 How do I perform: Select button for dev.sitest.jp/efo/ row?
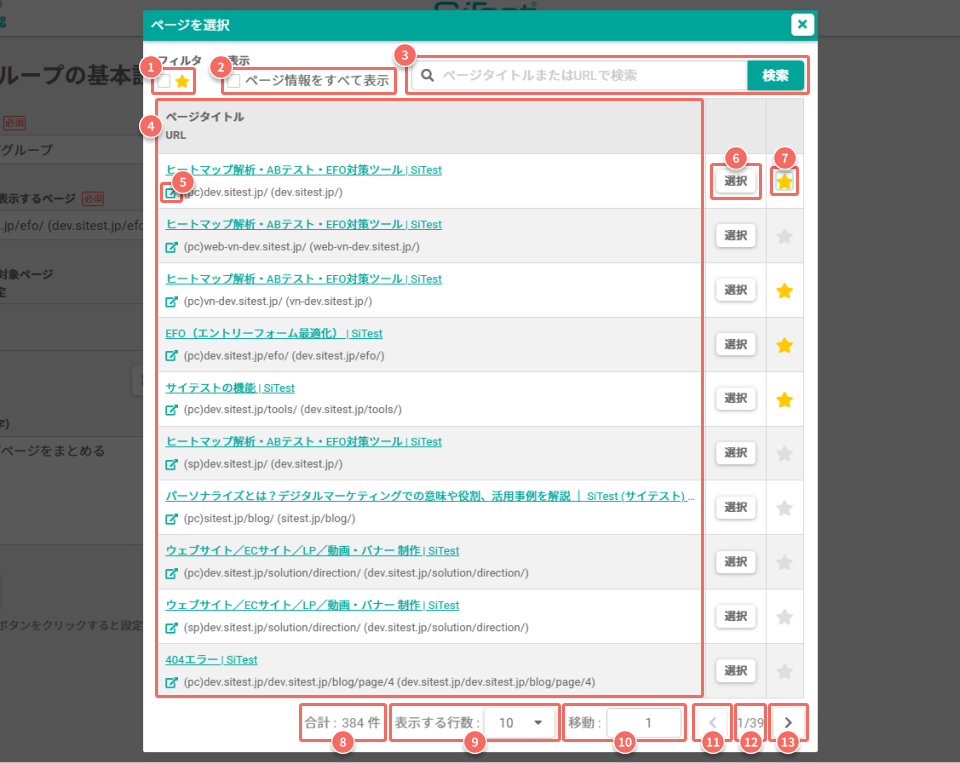pos(735,344)
